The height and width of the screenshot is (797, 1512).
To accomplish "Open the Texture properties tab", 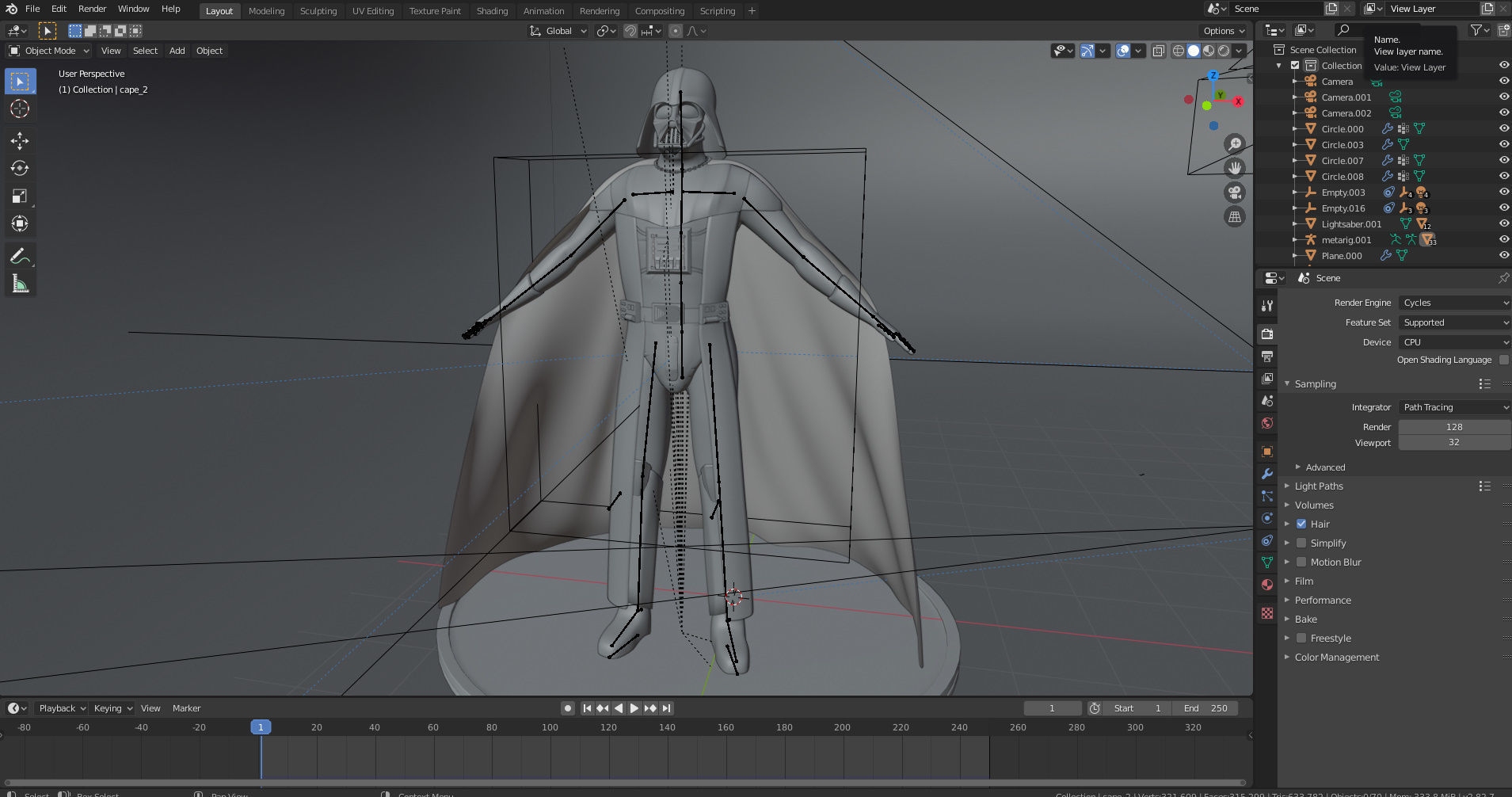I will (1267, 613).
